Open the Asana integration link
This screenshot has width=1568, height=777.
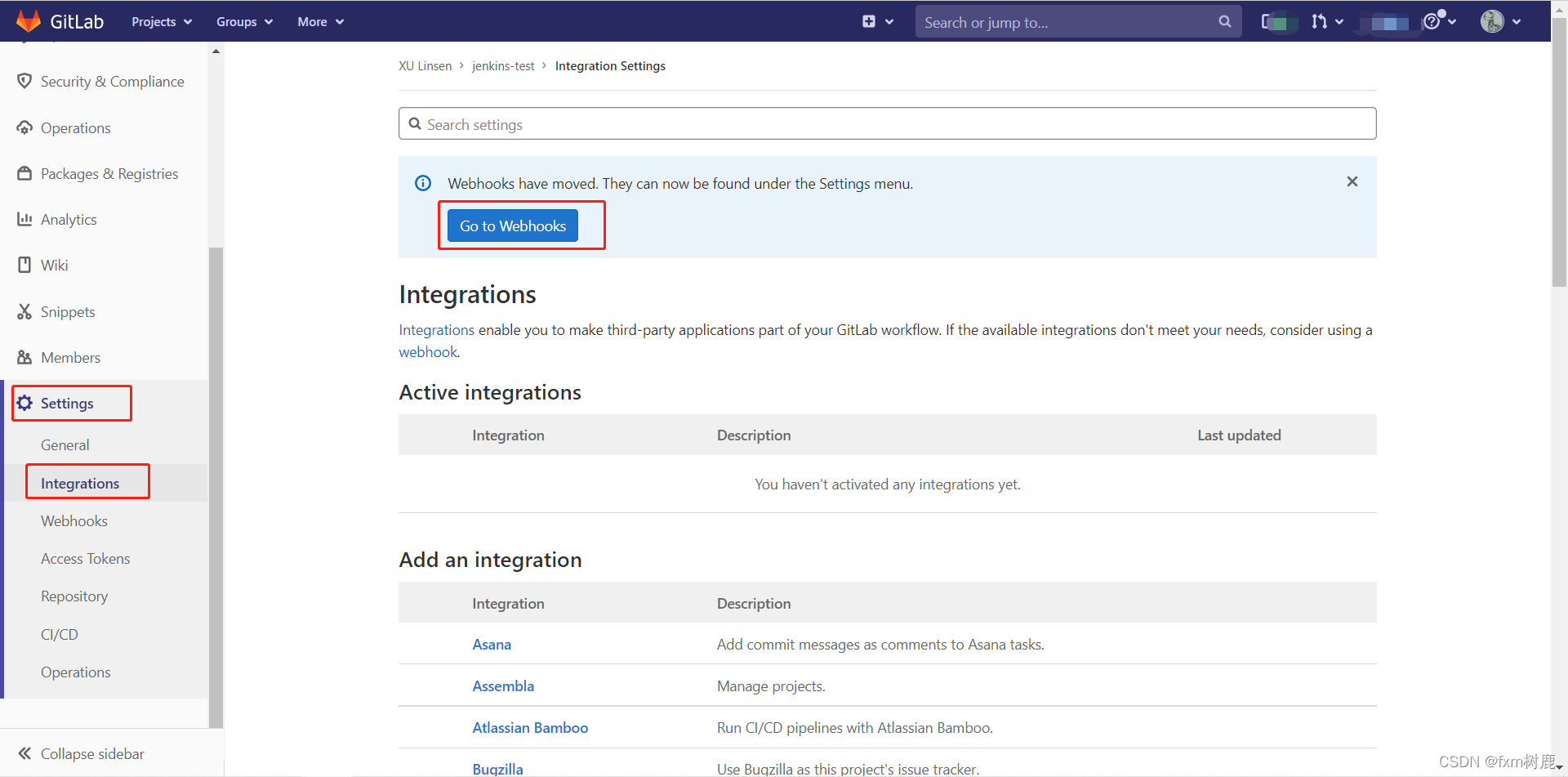tap(492, 645)
